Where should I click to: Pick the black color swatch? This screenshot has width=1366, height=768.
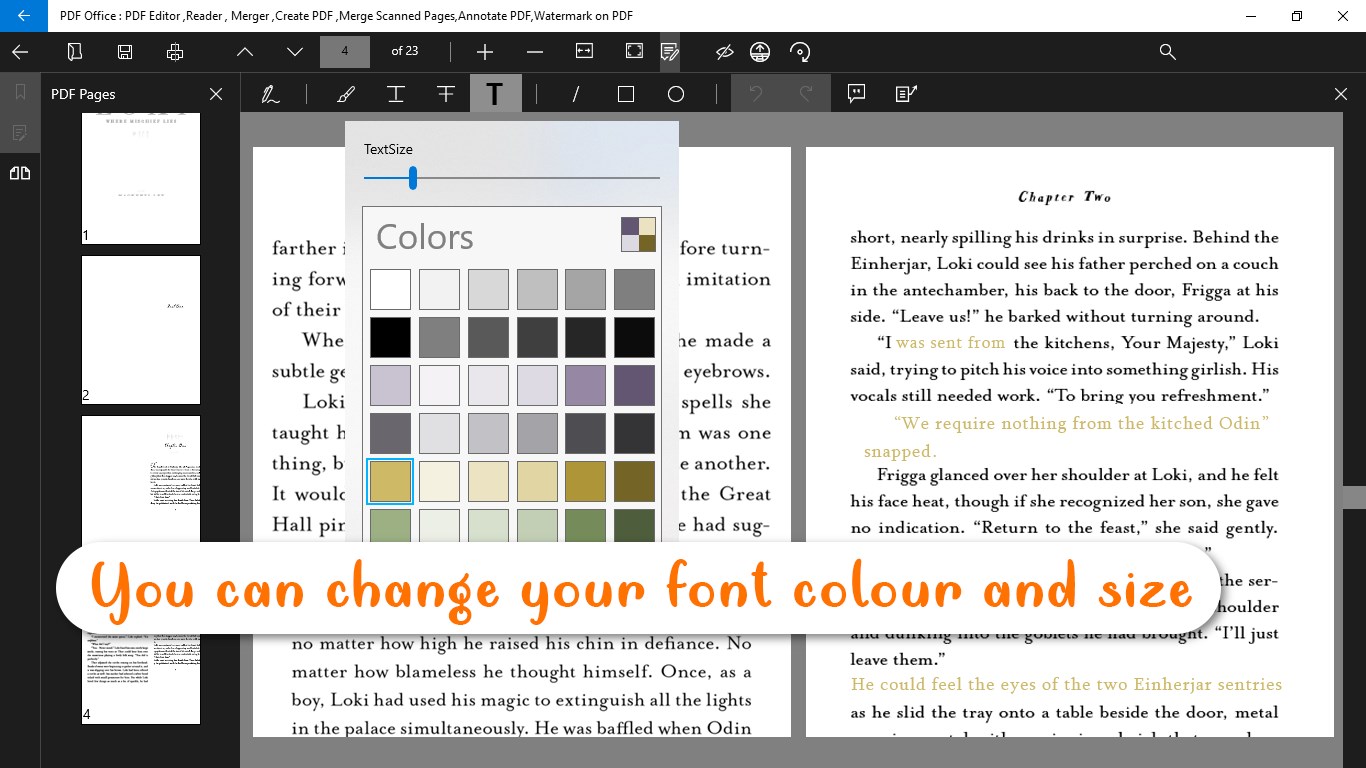pos(390,337)
